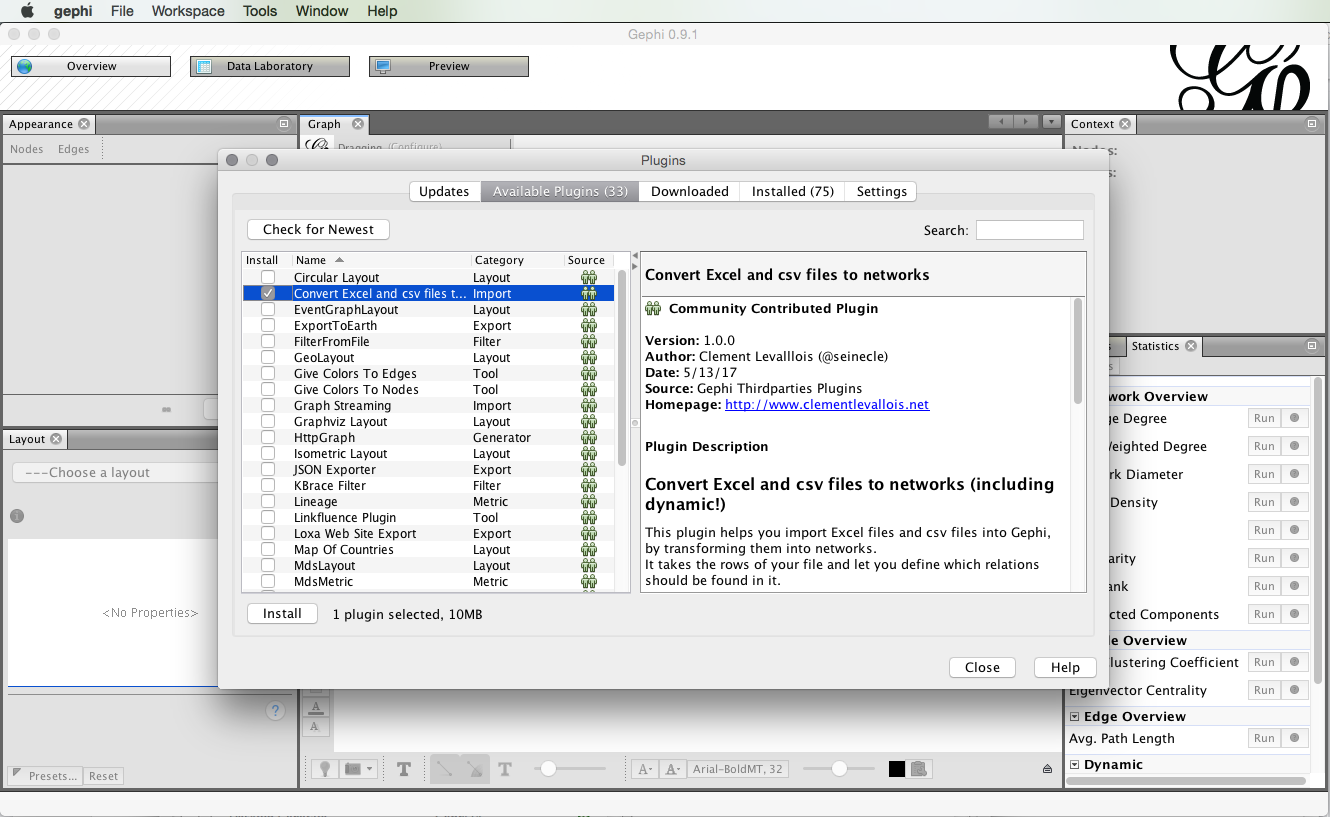The image size is (1330, 817).
Task: Click community source icon for Map Of Countries
Action: point(589,549)
